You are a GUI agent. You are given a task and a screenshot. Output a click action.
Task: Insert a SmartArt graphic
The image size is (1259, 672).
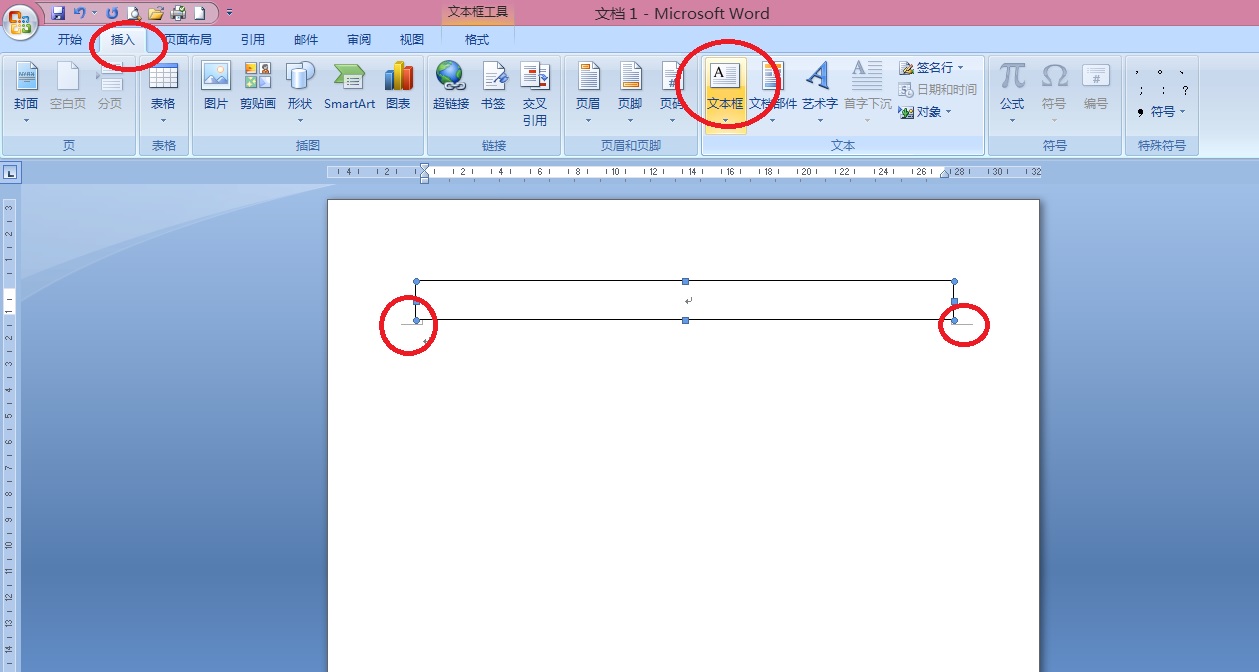pyautogui.click(x=349, y=87)
